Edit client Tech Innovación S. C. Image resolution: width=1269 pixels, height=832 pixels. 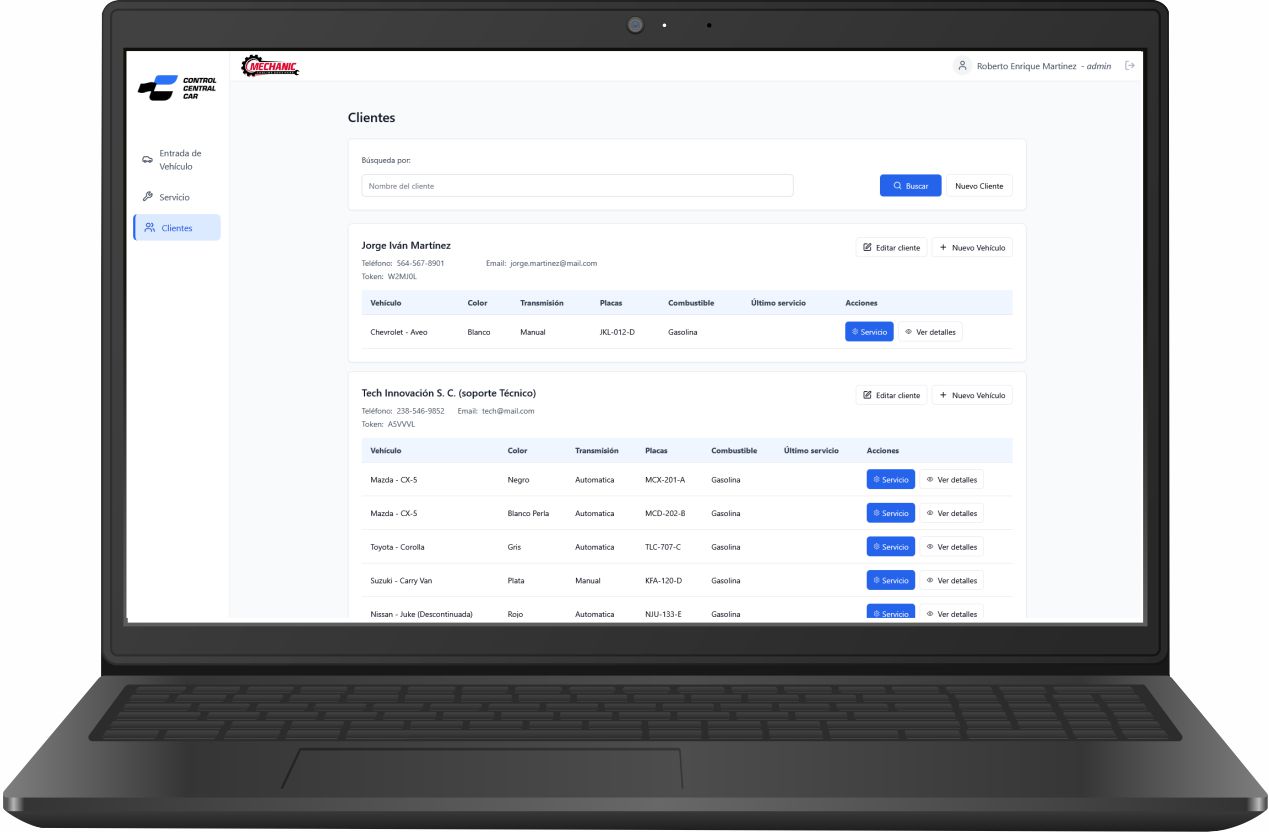tap(891, 395)
